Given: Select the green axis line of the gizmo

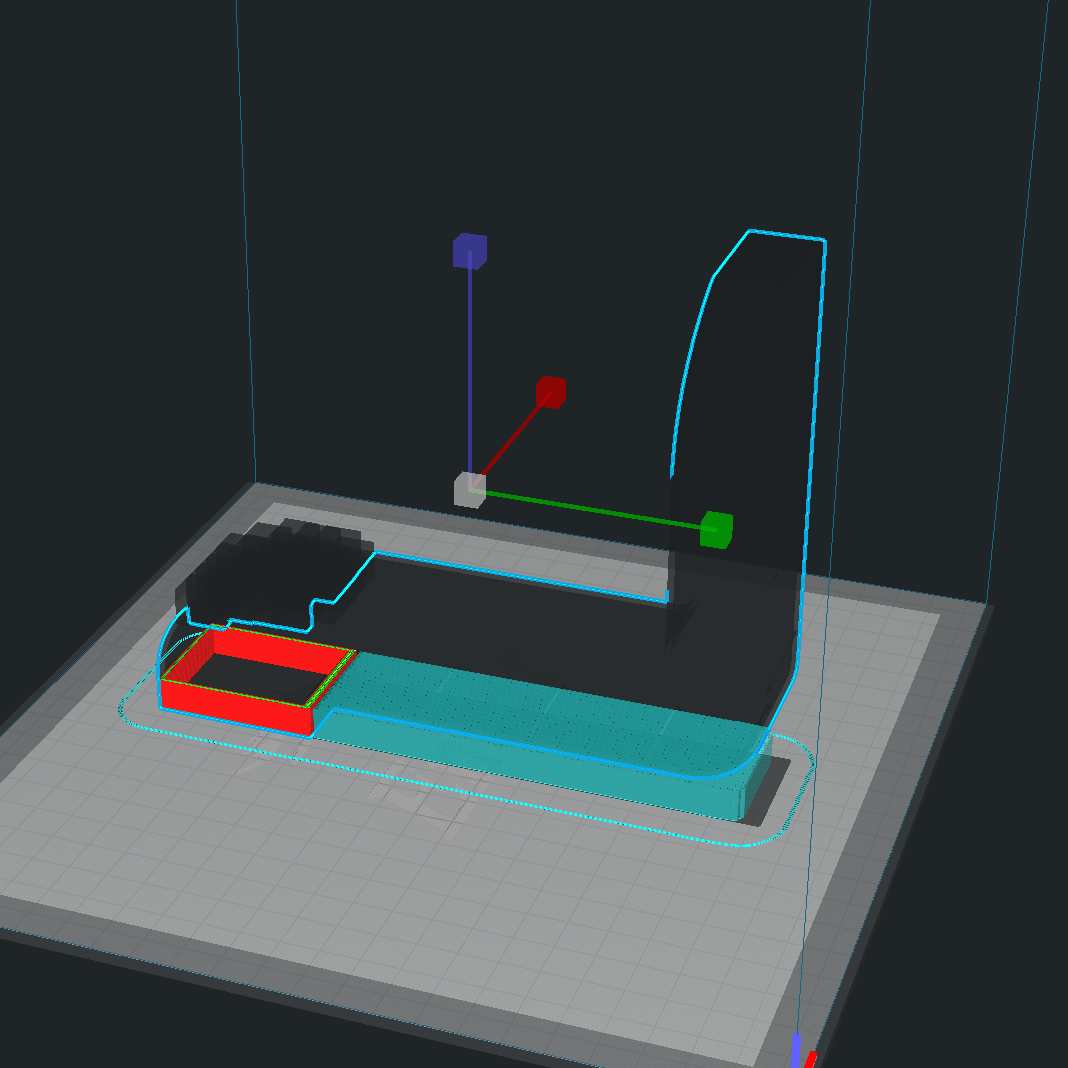Looking at the screenshot, I should click(590, 508).
